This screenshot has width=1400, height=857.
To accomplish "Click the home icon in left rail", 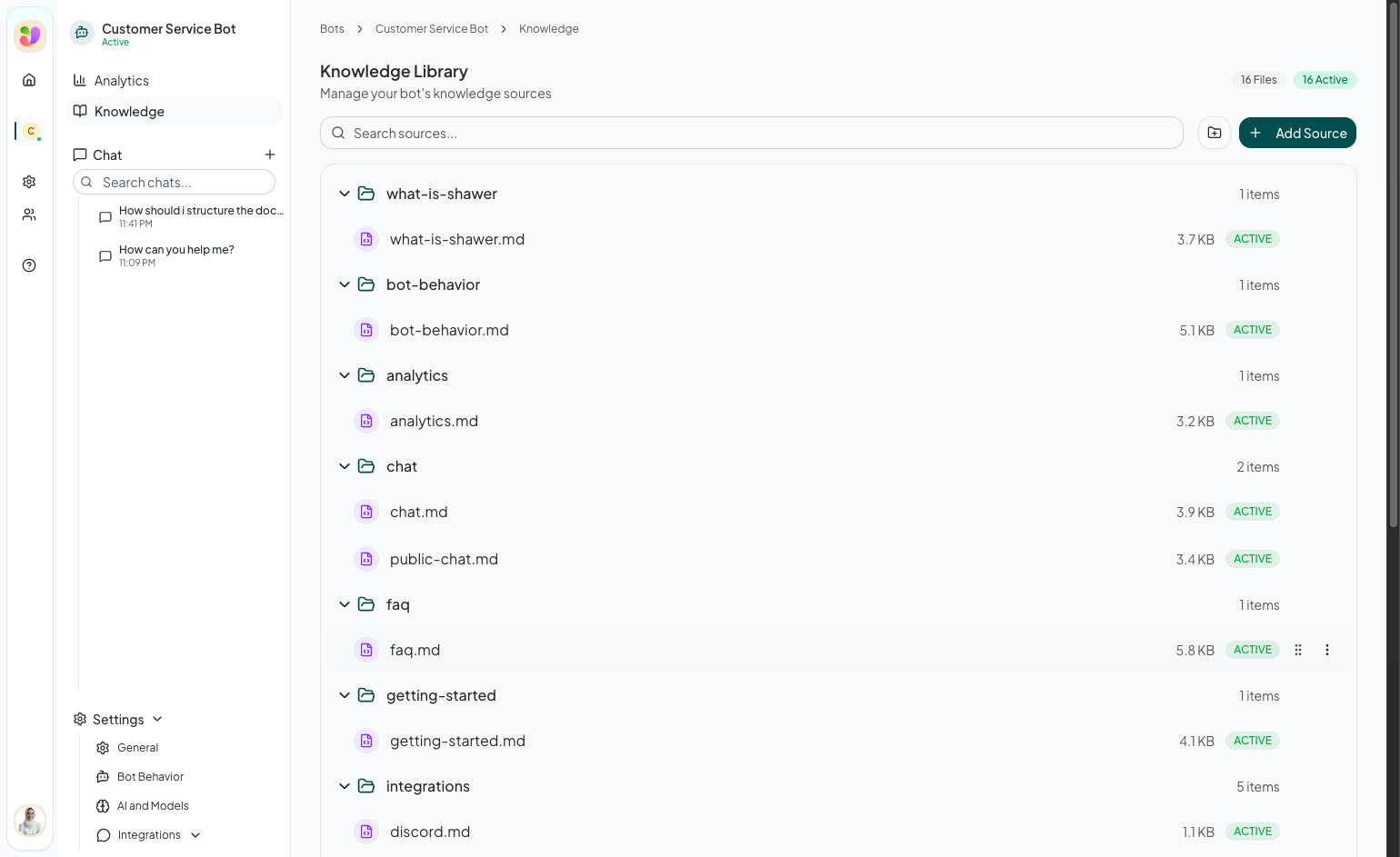I will point(29,80).
